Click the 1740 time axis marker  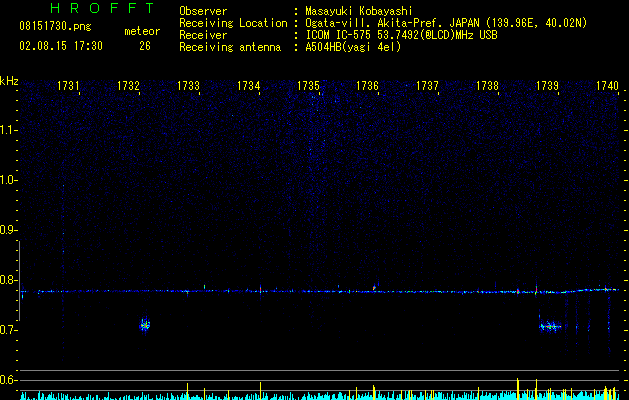pos(607,86)
